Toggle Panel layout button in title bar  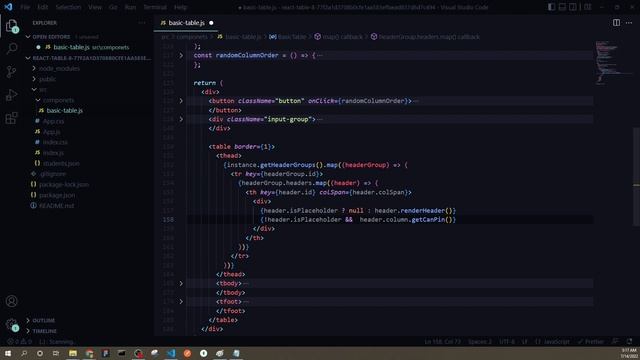tap(562, 7)
